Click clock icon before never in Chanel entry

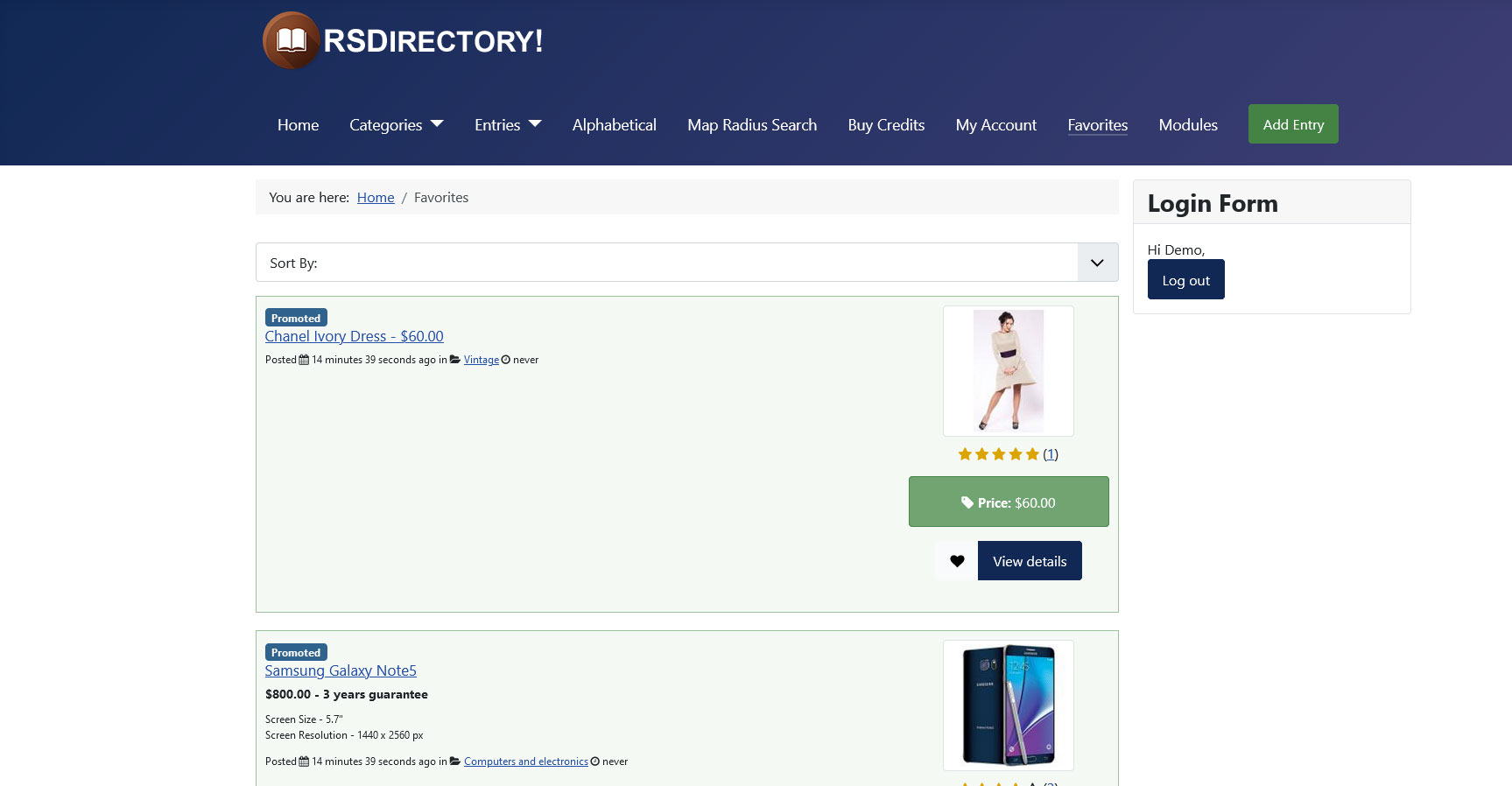click(x=506, y=360)
